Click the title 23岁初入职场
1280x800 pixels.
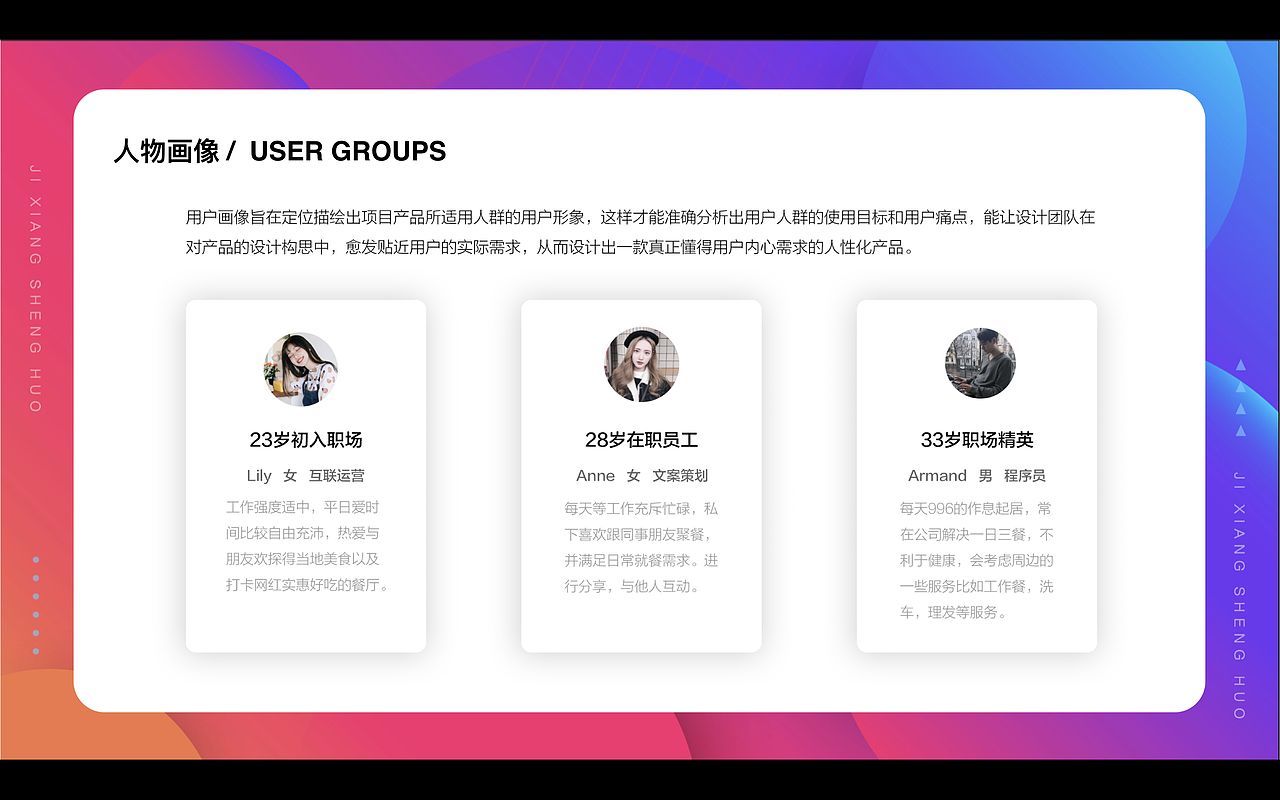306,440
